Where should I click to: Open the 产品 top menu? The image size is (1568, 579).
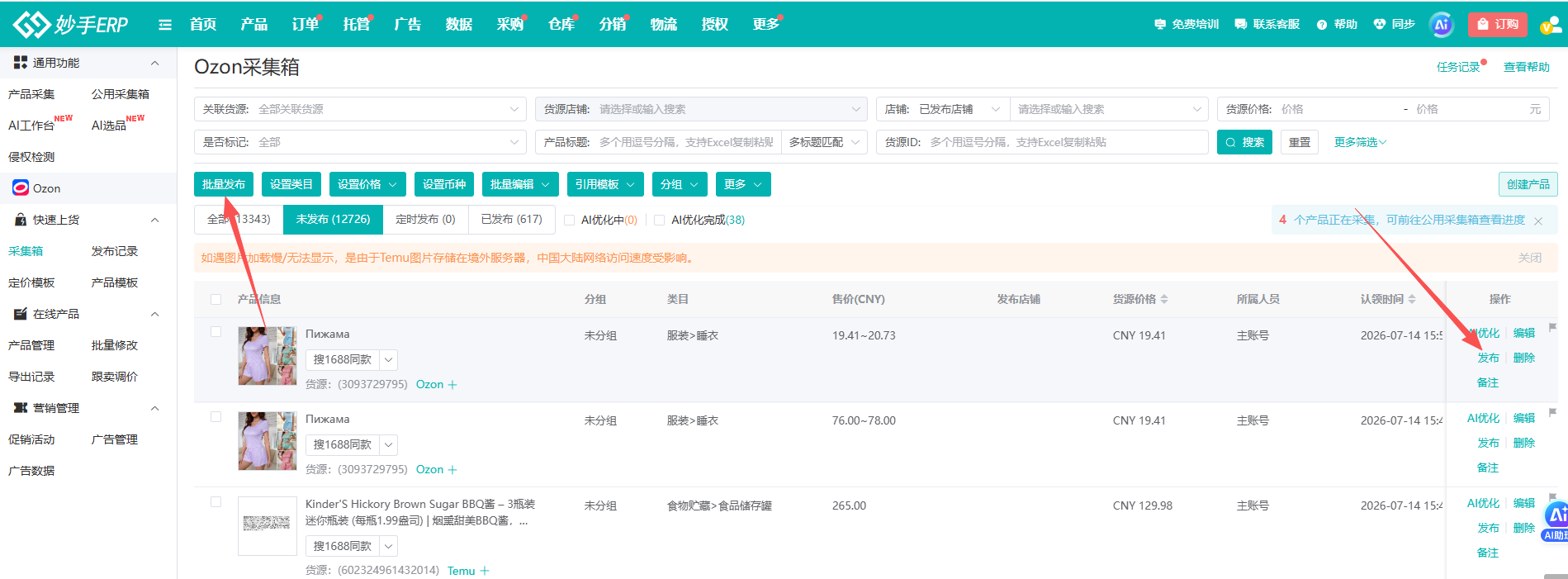(254, 24)
